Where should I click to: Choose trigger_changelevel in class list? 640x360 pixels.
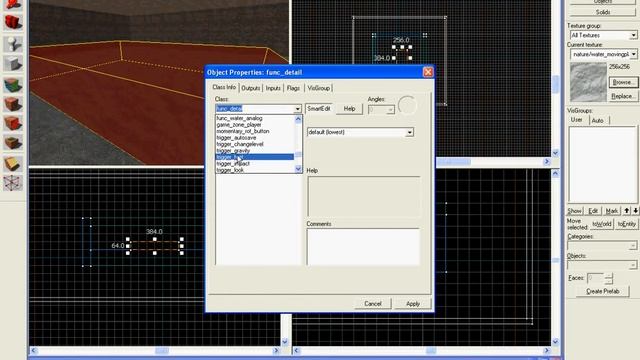tap(255, 144)
